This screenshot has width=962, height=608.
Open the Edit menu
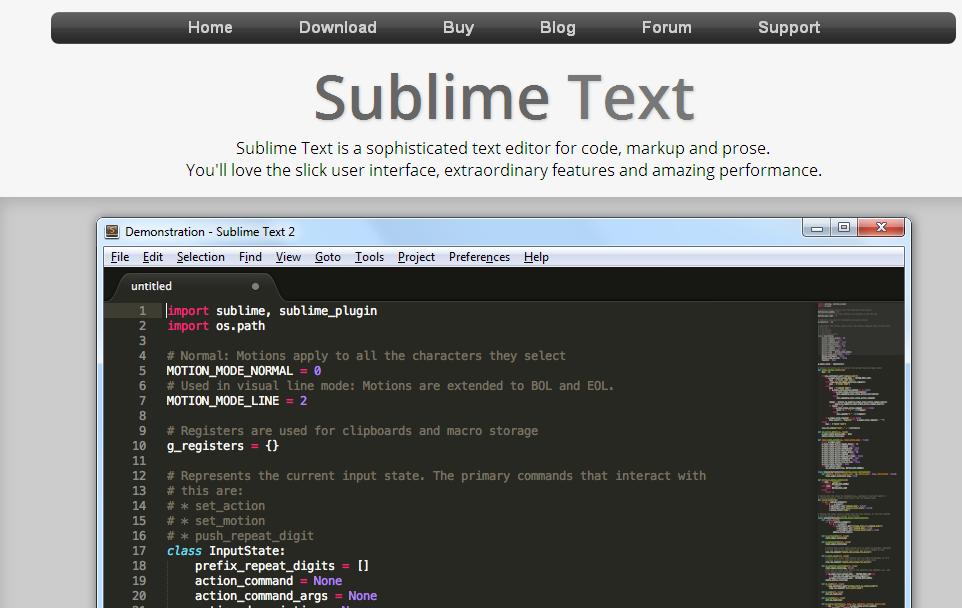[153, 257]
